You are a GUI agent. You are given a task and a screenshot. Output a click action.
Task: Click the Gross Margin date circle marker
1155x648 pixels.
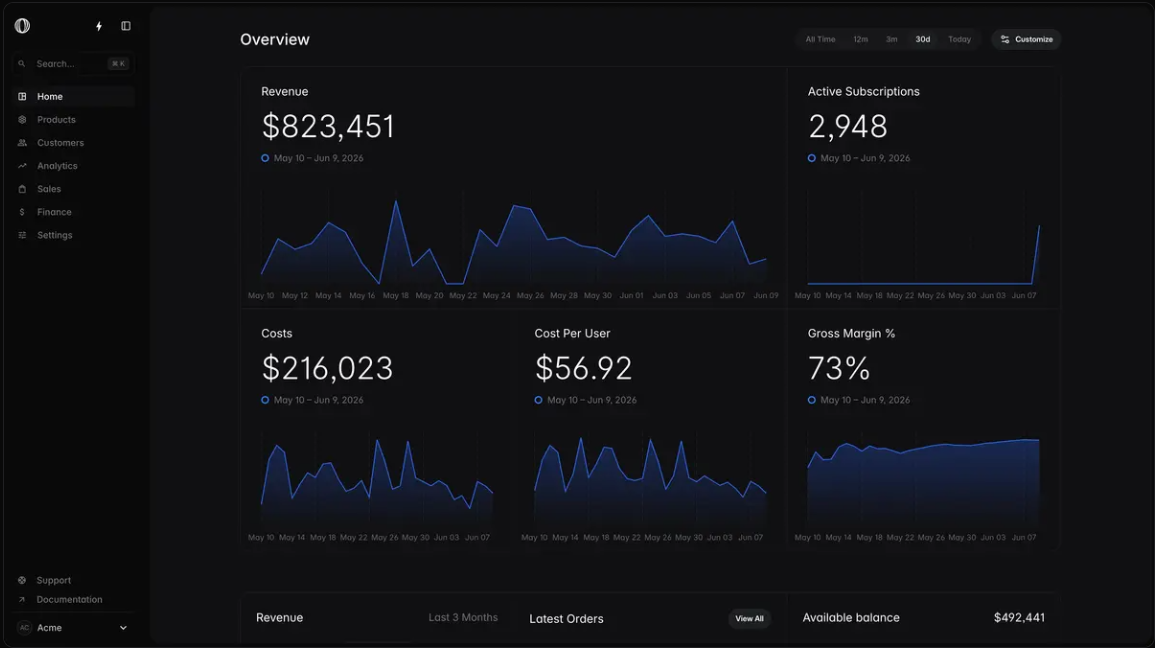812,401
